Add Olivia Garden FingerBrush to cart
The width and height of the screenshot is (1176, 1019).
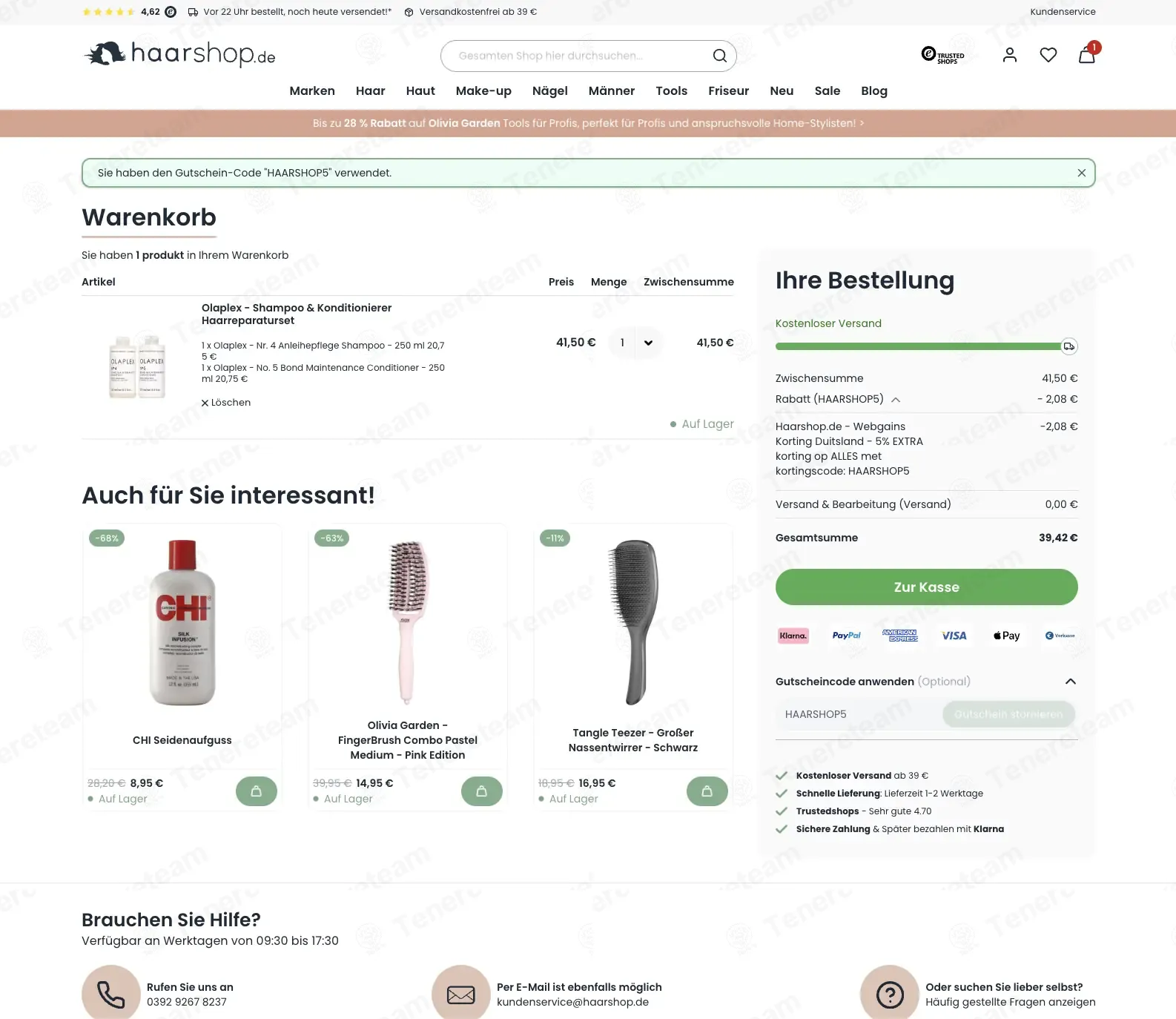pos(482,791)
